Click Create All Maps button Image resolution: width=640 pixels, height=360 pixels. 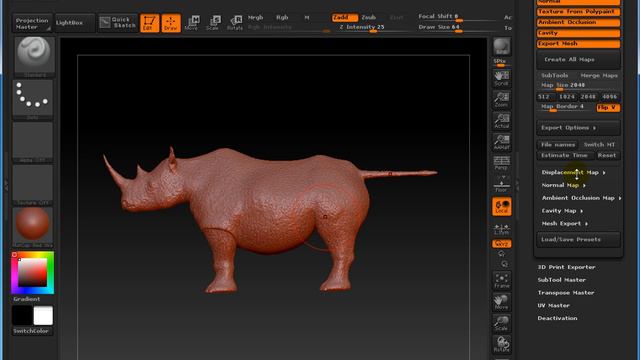click(578, 60)
